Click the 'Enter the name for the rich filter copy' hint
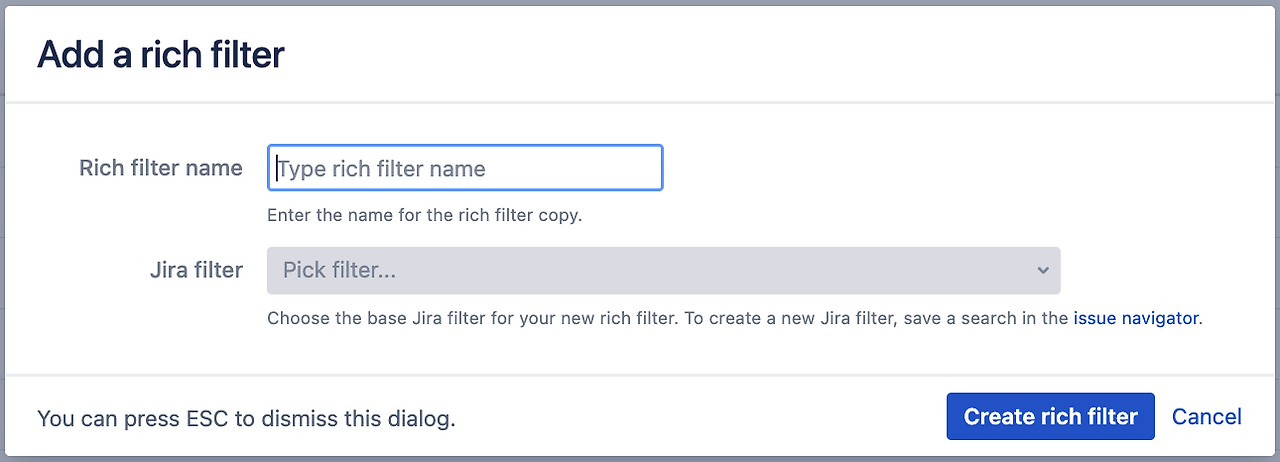1280x462 pixels. [424, 215]
